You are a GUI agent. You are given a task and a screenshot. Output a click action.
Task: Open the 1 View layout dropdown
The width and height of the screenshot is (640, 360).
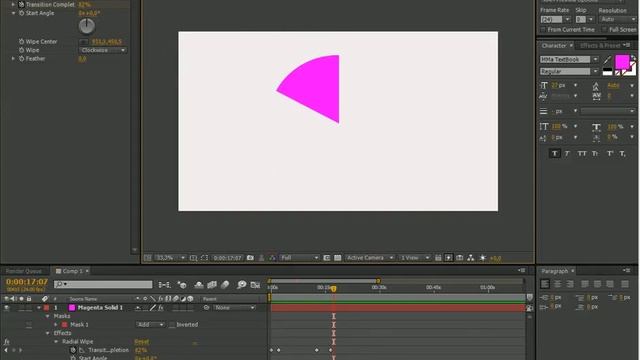(x=415, y=258)
